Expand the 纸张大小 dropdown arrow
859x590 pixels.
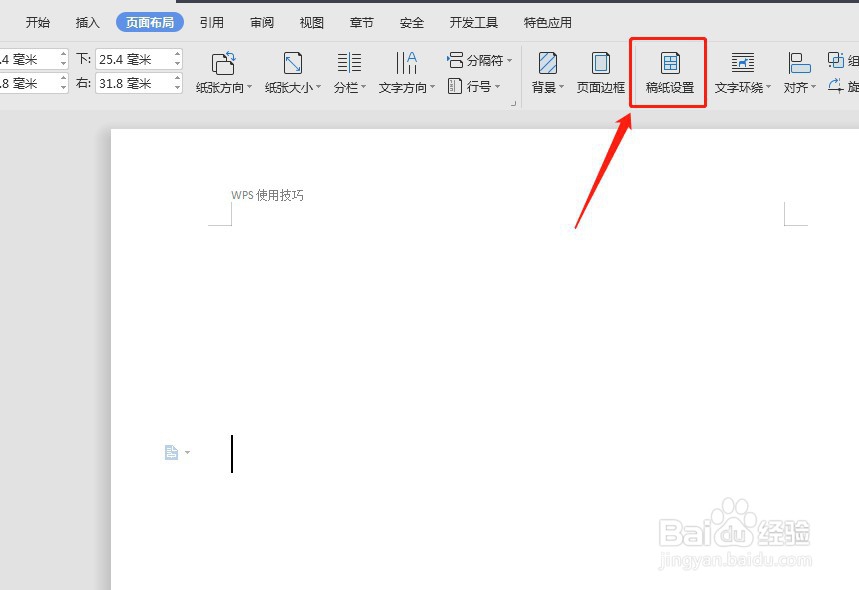(318, 87)
